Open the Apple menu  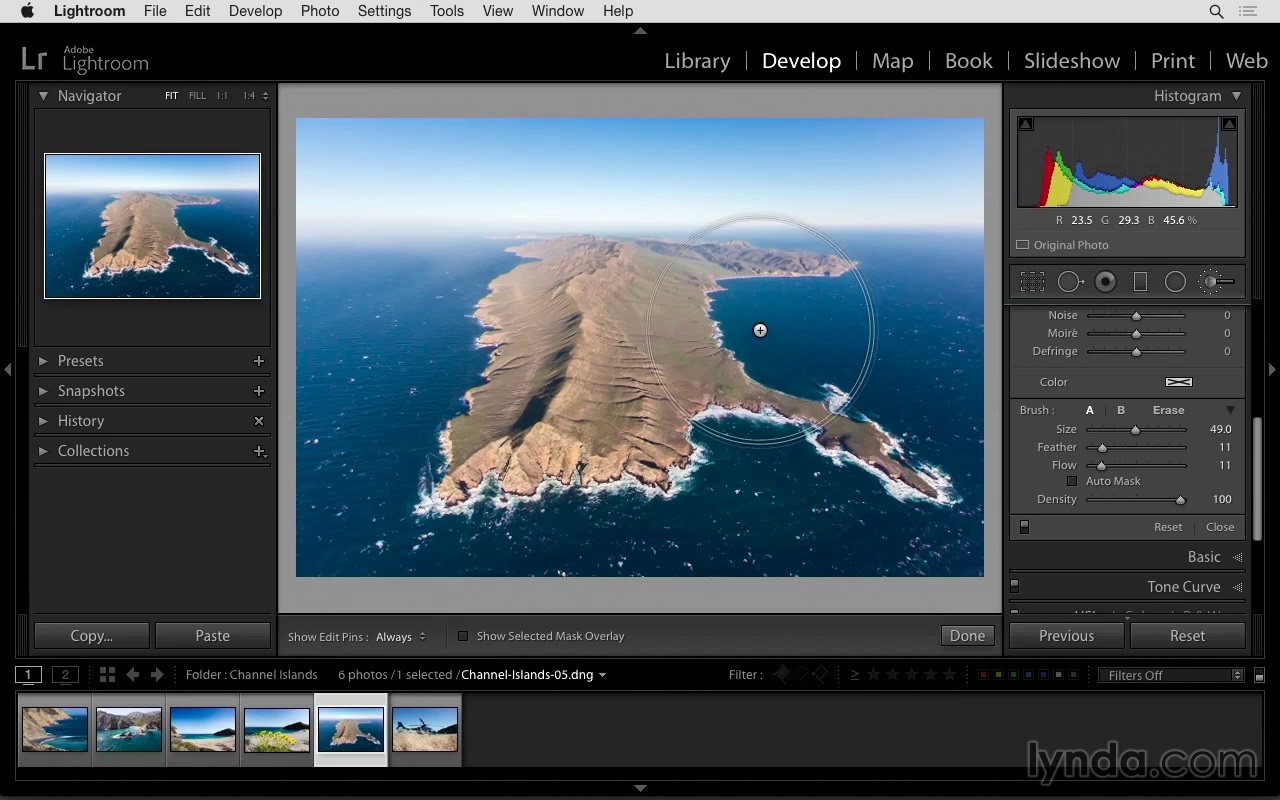pos(27,11)
